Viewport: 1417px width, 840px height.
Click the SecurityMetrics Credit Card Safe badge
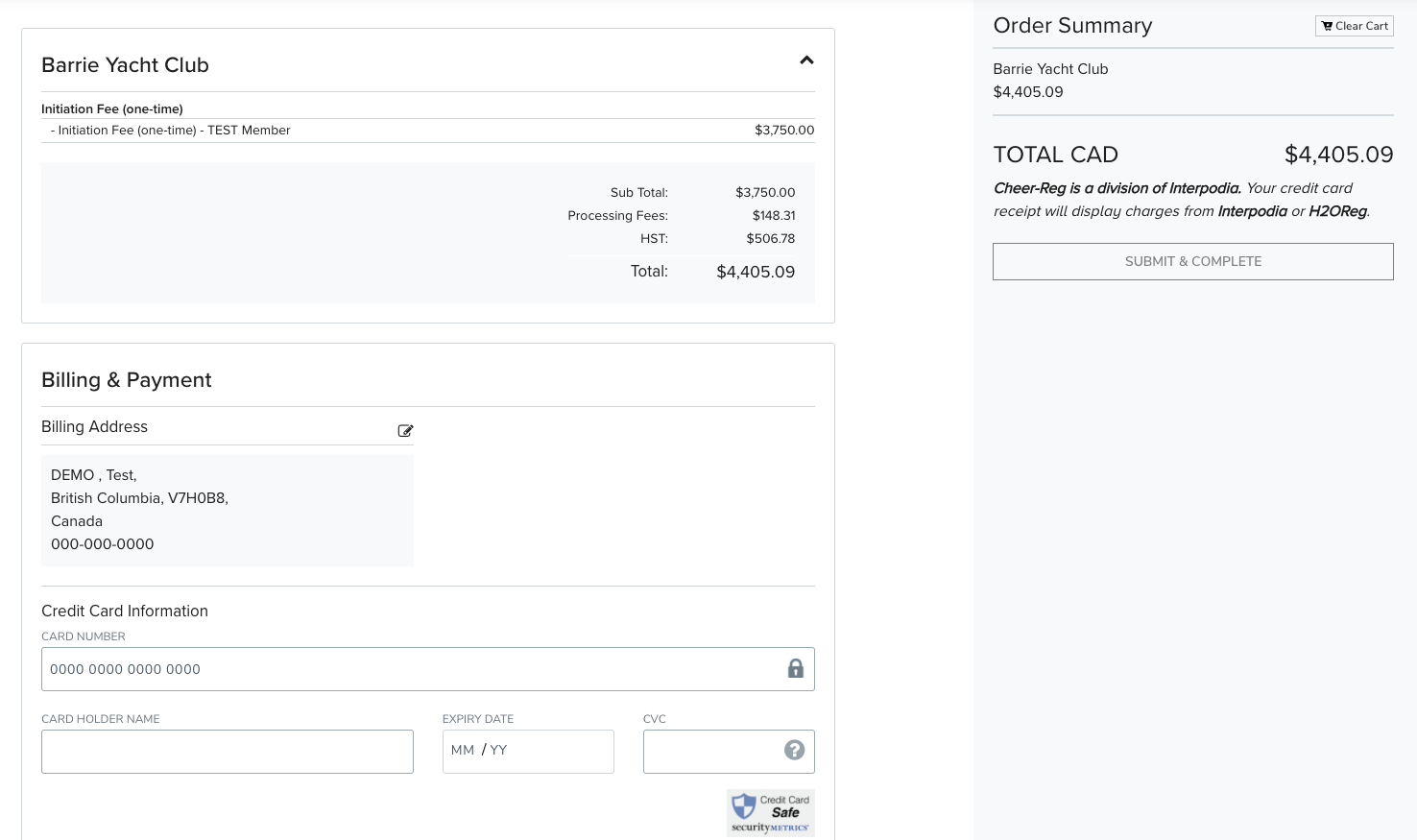pos(771,813)
